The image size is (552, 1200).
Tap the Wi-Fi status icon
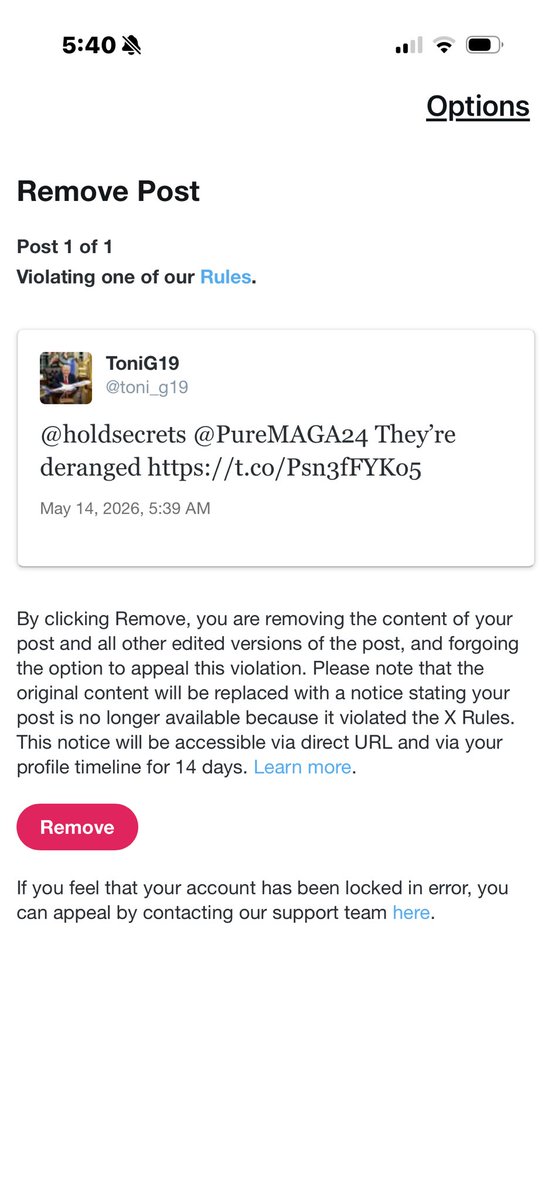[x=445, y=45]
